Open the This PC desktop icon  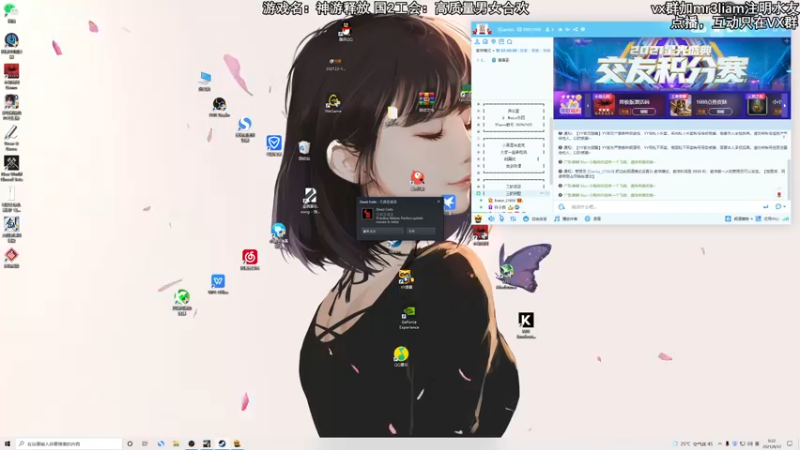[205, 81]
